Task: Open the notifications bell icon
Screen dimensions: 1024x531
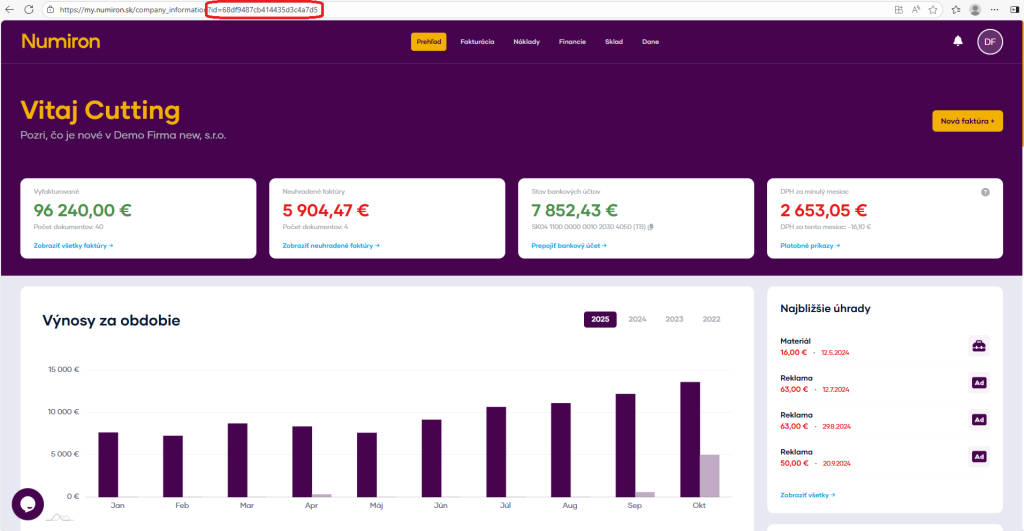Action: 958,41
